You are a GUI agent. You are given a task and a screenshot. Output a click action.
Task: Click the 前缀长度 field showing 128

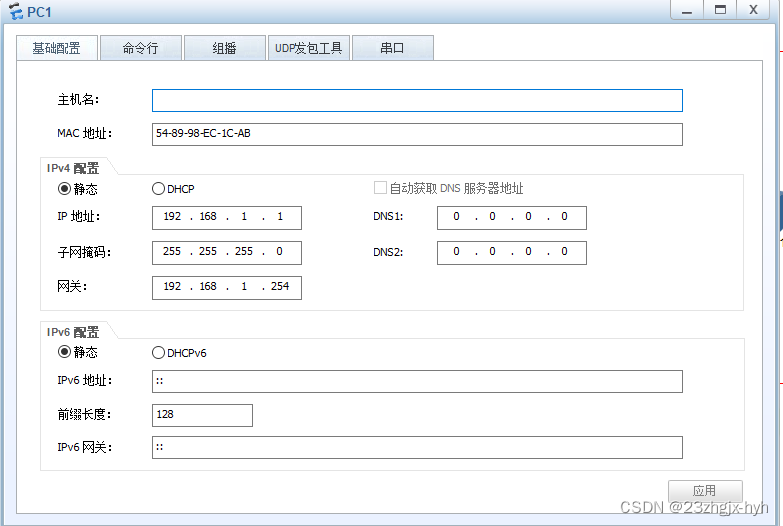(x=202, y=415)
